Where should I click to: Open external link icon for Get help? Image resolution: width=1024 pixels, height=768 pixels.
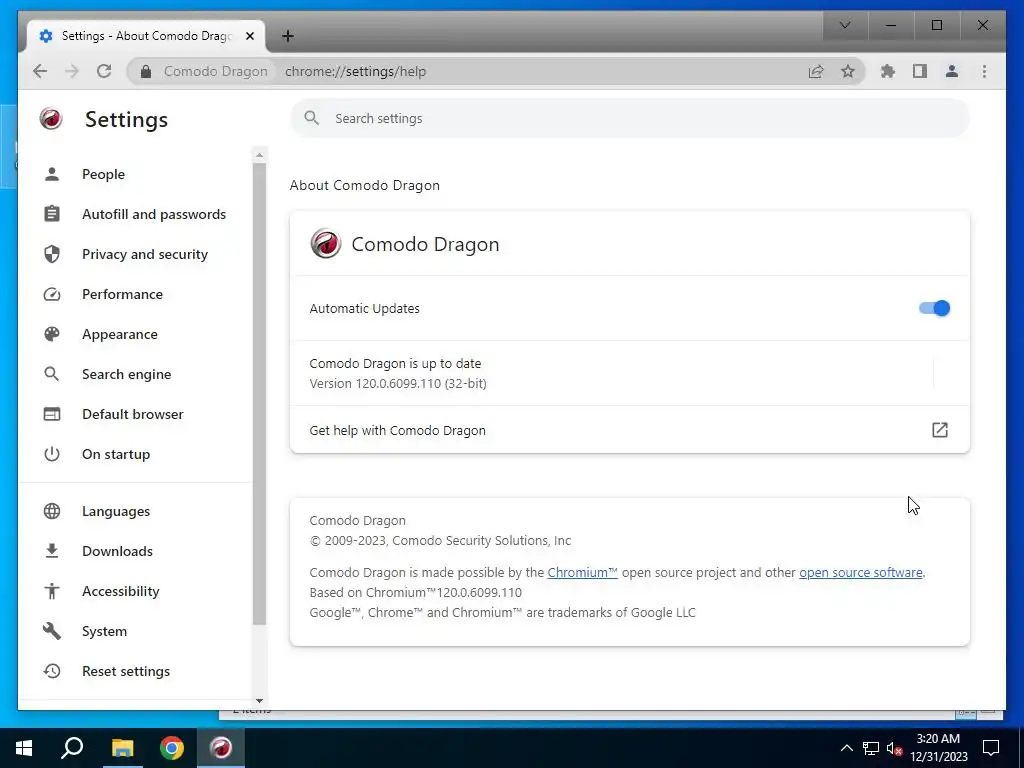939,430
